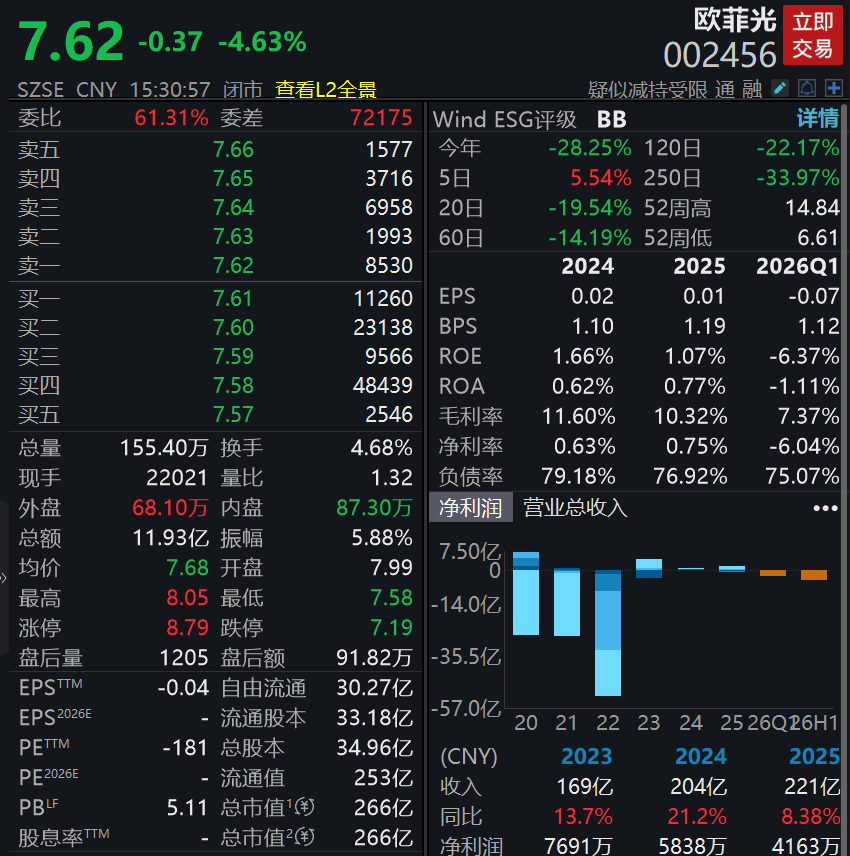Click 52周低 value 6.61
The width and height of the screenshot is (850, 856).
[818, 238]
